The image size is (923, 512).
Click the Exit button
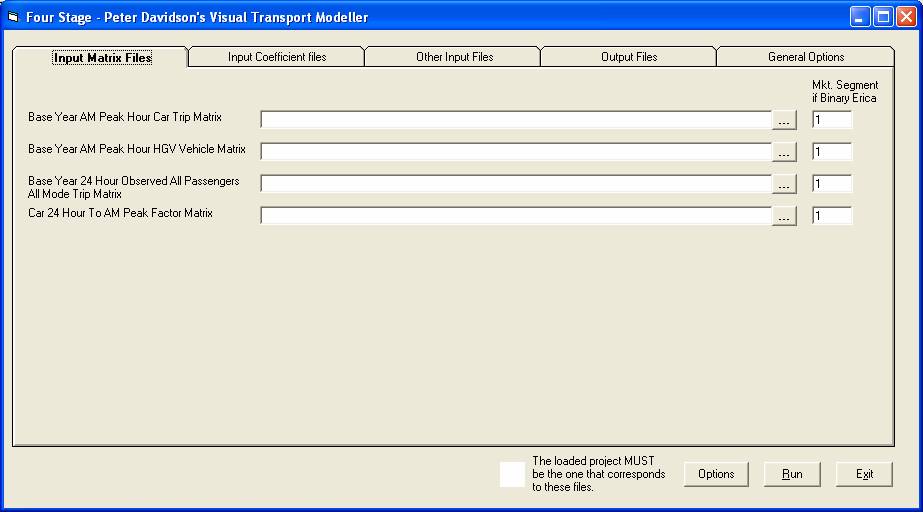click(864, 474)
